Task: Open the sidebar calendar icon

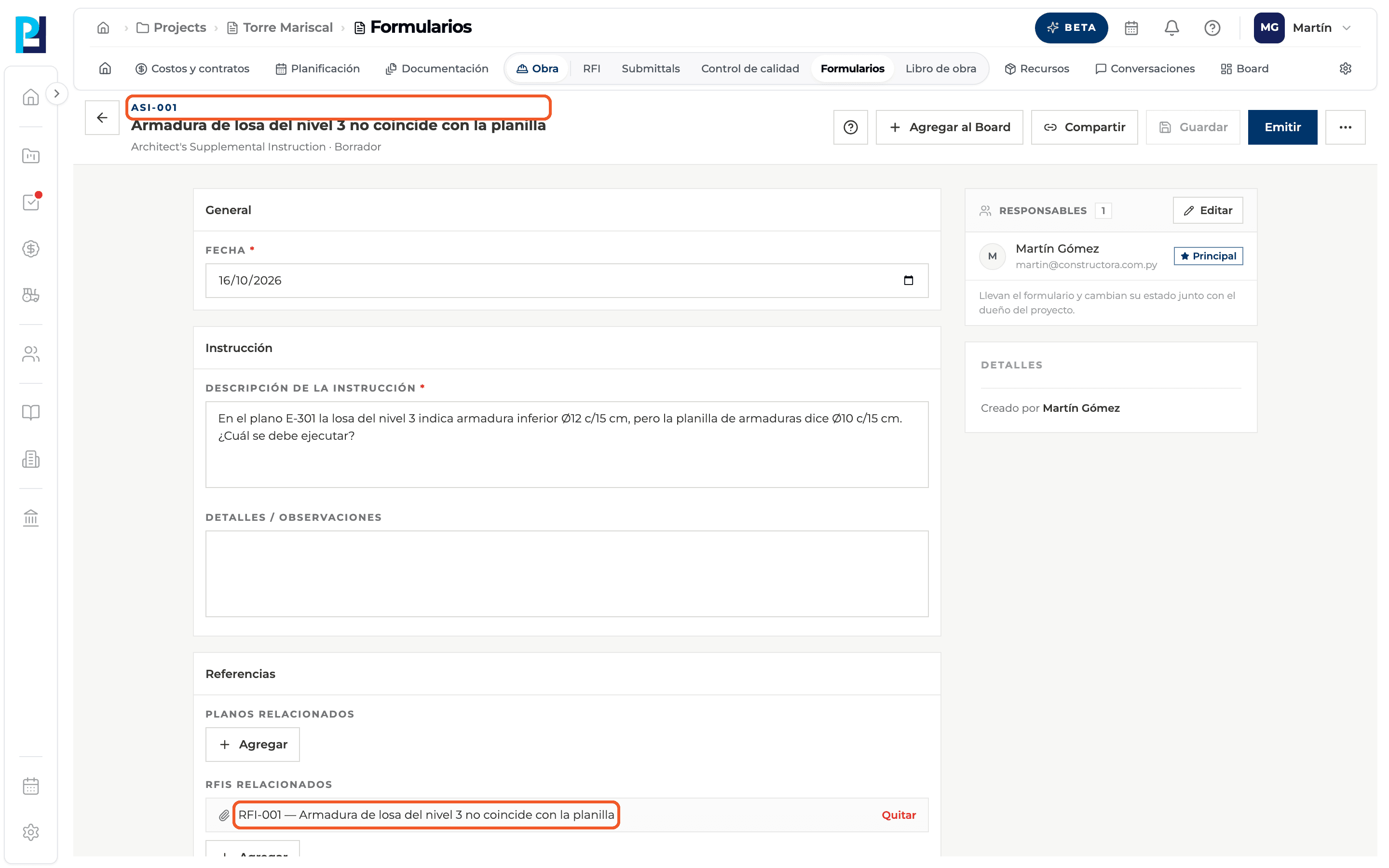Action: coord(30,786)
